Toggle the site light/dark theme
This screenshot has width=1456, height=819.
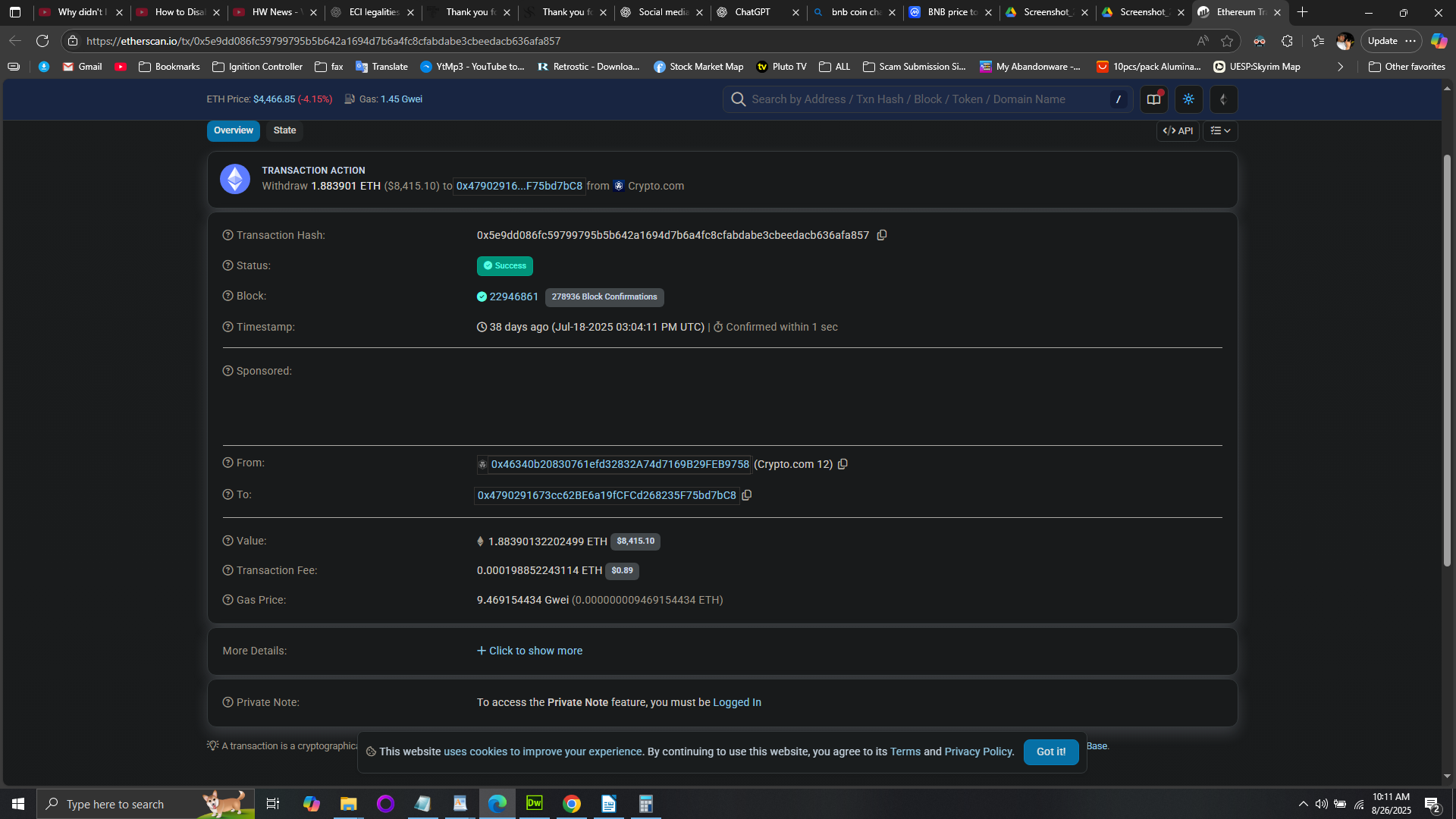click(x=1188, y=99)
